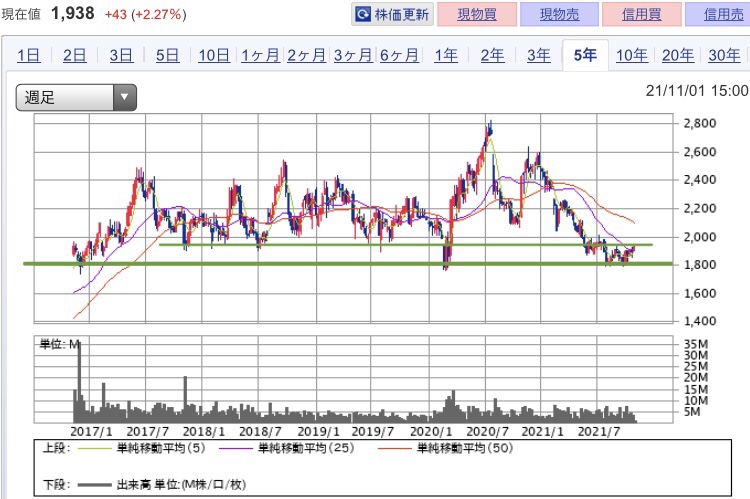Show the 20年 chart period

click(x=678, y=55)
